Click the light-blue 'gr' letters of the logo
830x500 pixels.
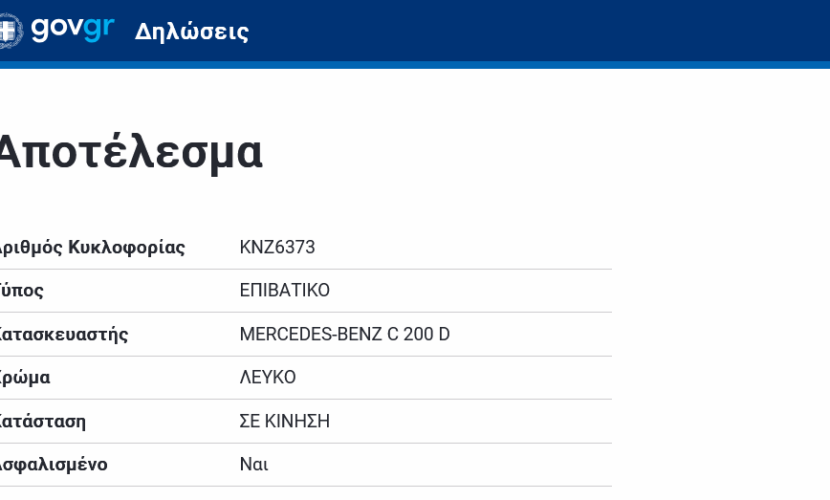(x=99, y=29)
